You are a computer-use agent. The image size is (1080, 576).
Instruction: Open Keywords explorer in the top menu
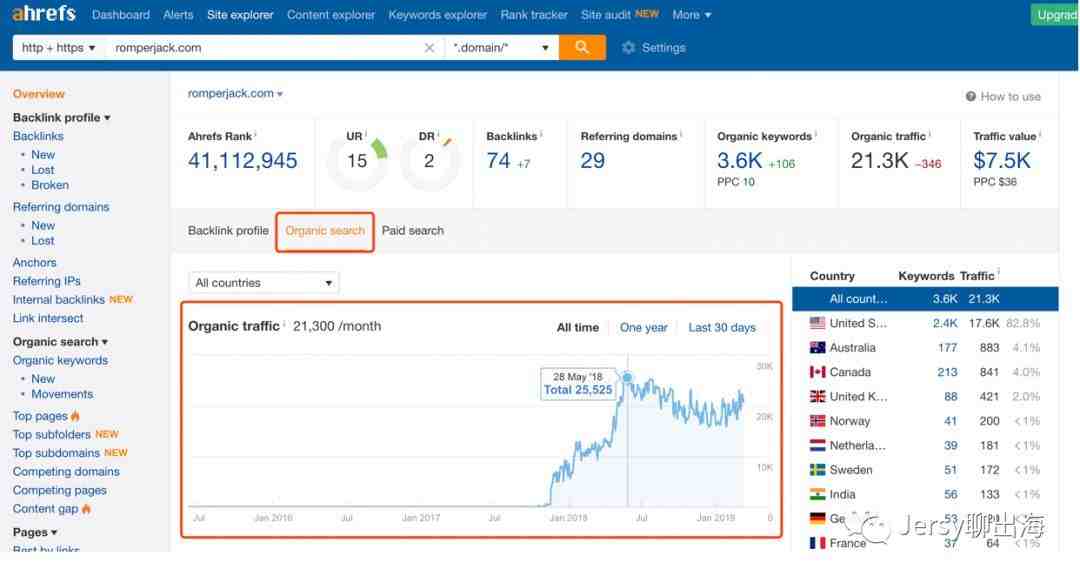(x=437, y=14)
